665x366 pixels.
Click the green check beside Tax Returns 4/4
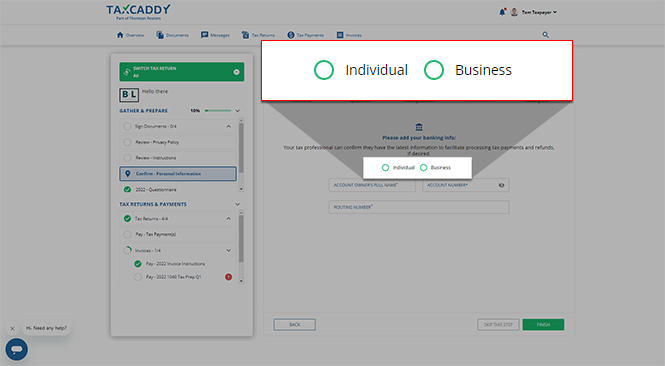(127, 218)
